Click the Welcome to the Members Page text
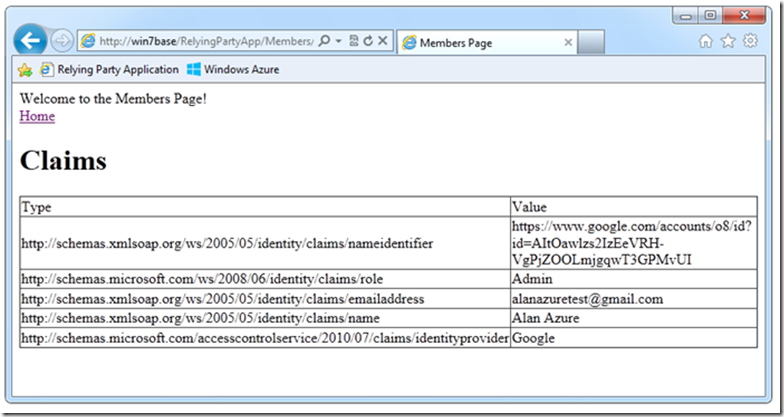Image resolution: width=784 pixels, height=417 pixels. (x=113, y=99)
